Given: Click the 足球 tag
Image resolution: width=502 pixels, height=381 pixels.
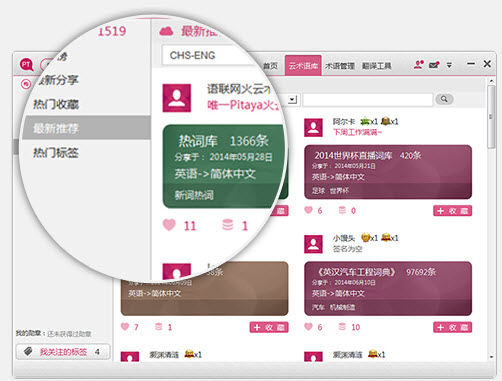Looking at the screenshot, I should coord(318,191).
